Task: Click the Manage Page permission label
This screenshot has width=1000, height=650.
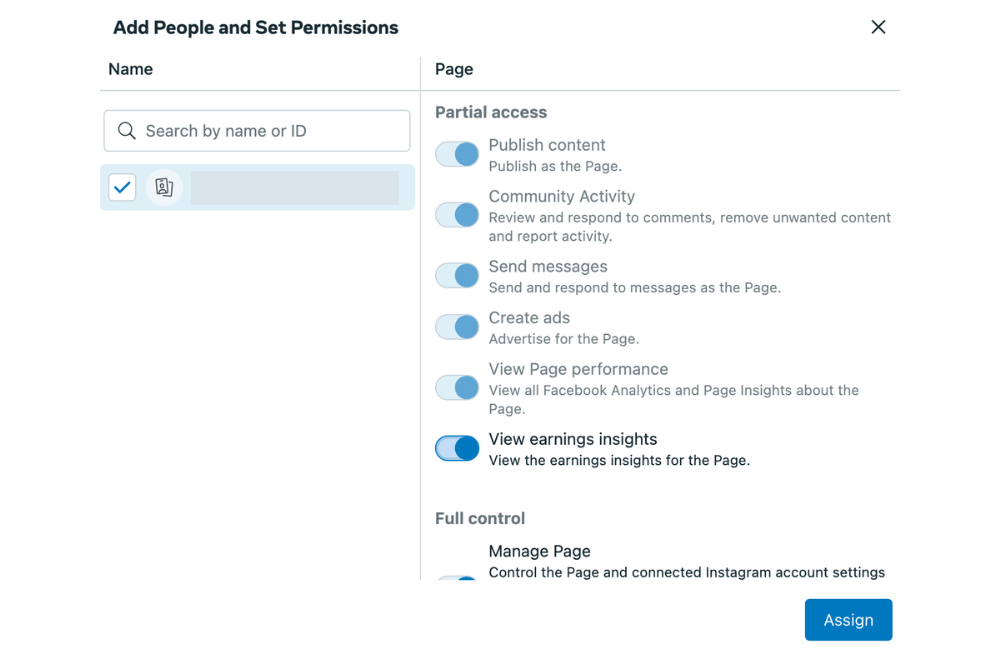Action: [539, 551]
